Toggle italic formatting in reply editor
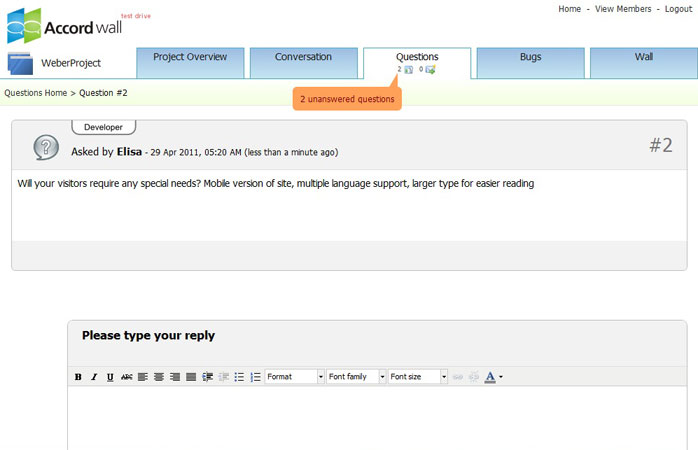The width and height of the screenshot is (698, 450). coord(94,377)
